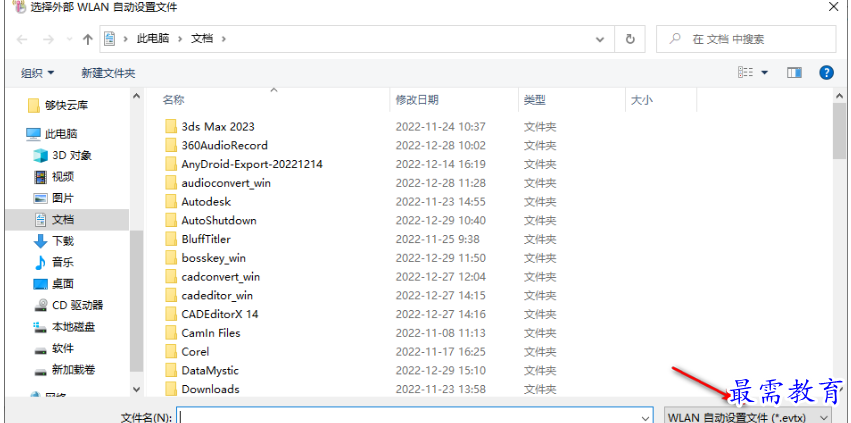The width and height of the screenshot is (851, 423).
Task: Open view options dropdown arrow
Action: (765, 72)
